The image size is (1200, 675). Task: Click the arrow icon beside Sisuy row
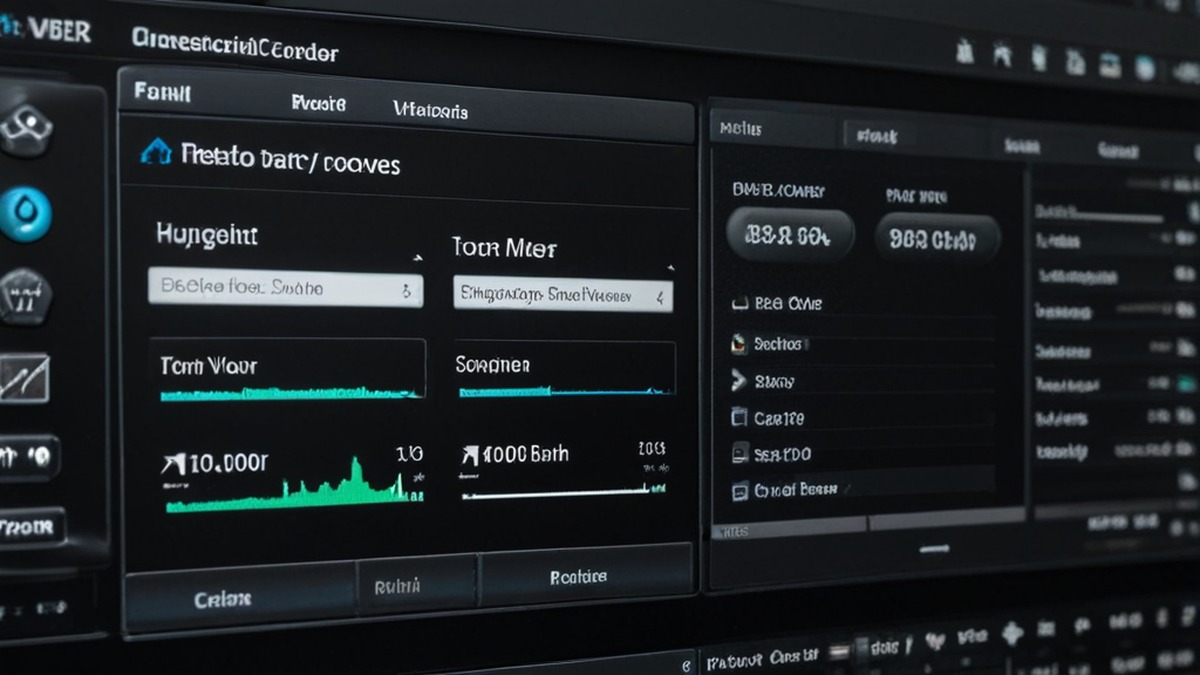tap(739, 380)
